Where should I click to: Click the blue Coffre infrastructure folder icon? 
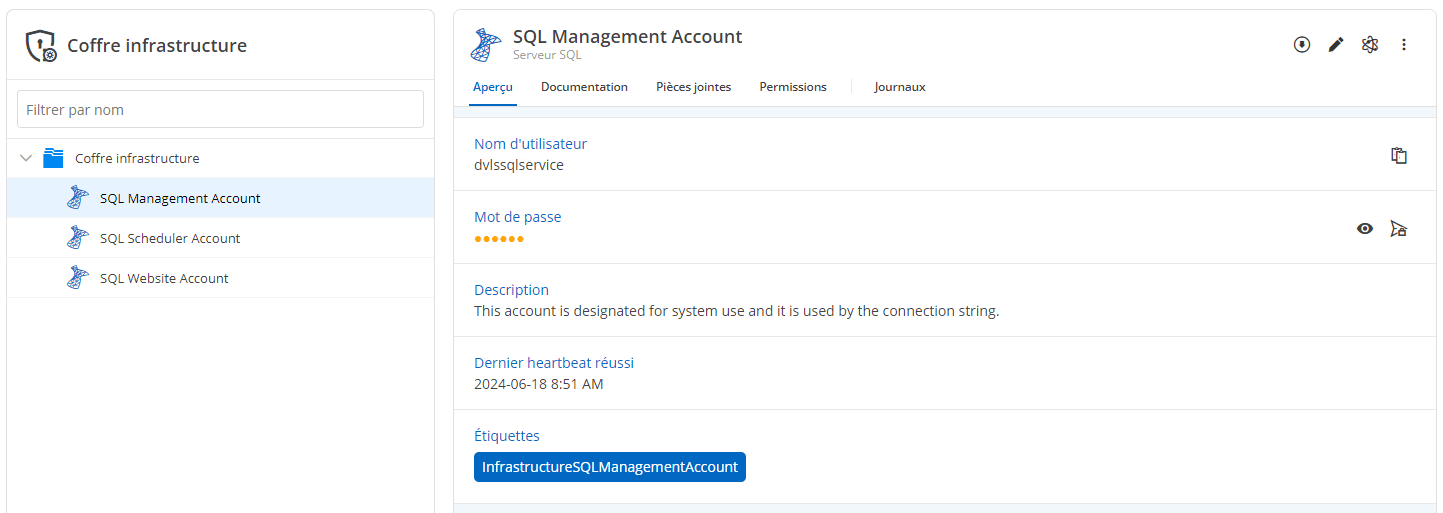(54, 158)
